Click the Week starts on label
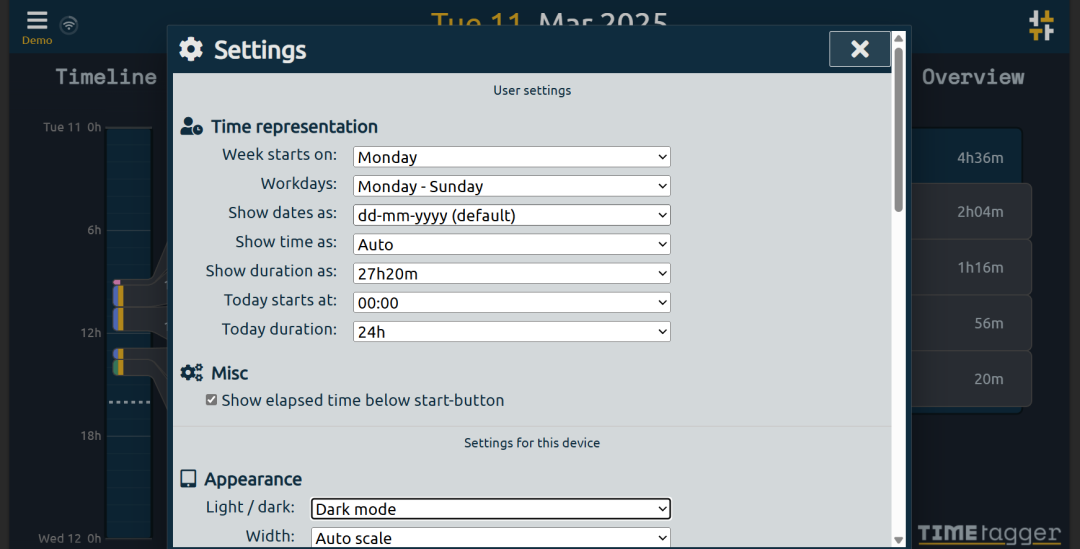 tap(280, 154)
